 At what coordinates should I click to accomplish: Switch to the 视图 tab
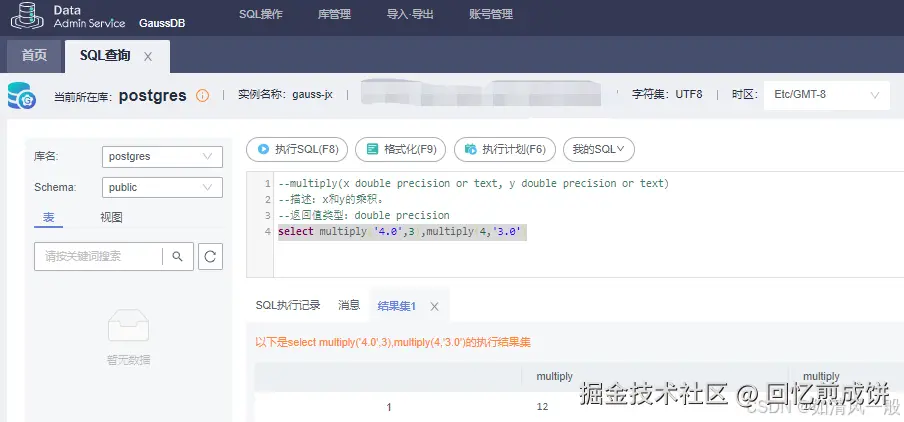coord(111,217)
